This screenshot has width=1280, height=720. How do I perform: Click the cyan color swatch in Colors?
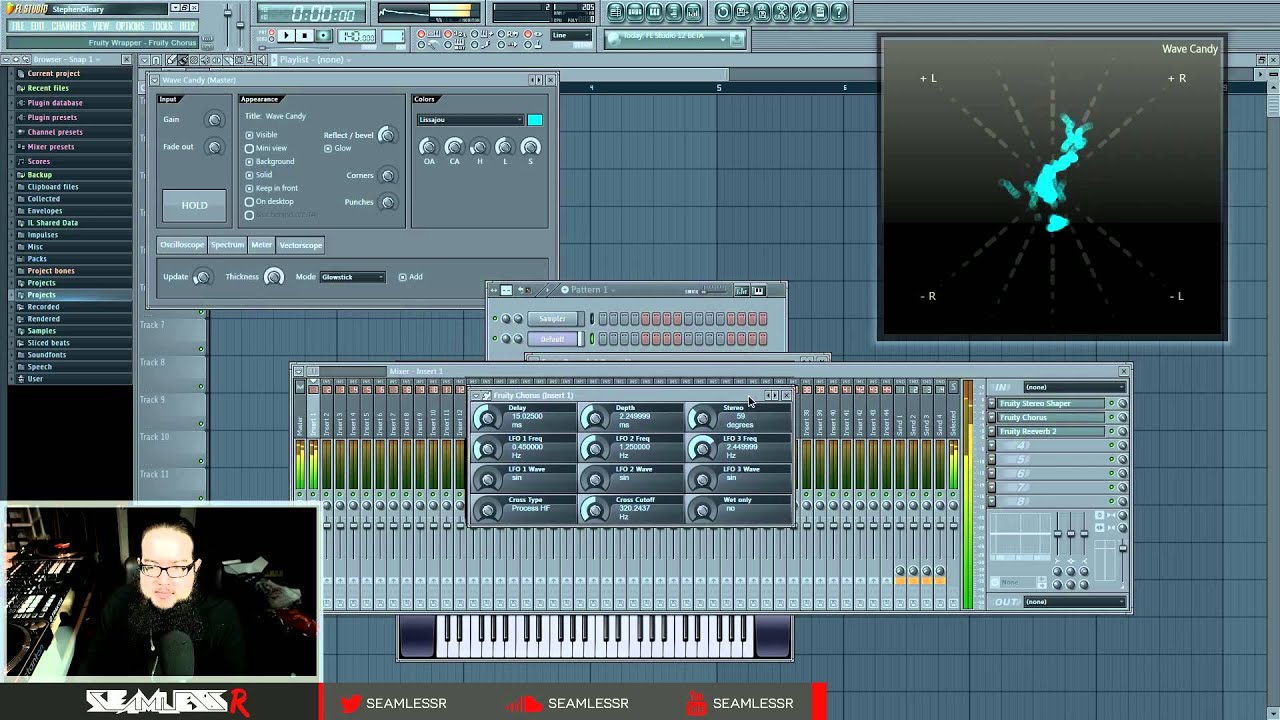pos(535,120)
